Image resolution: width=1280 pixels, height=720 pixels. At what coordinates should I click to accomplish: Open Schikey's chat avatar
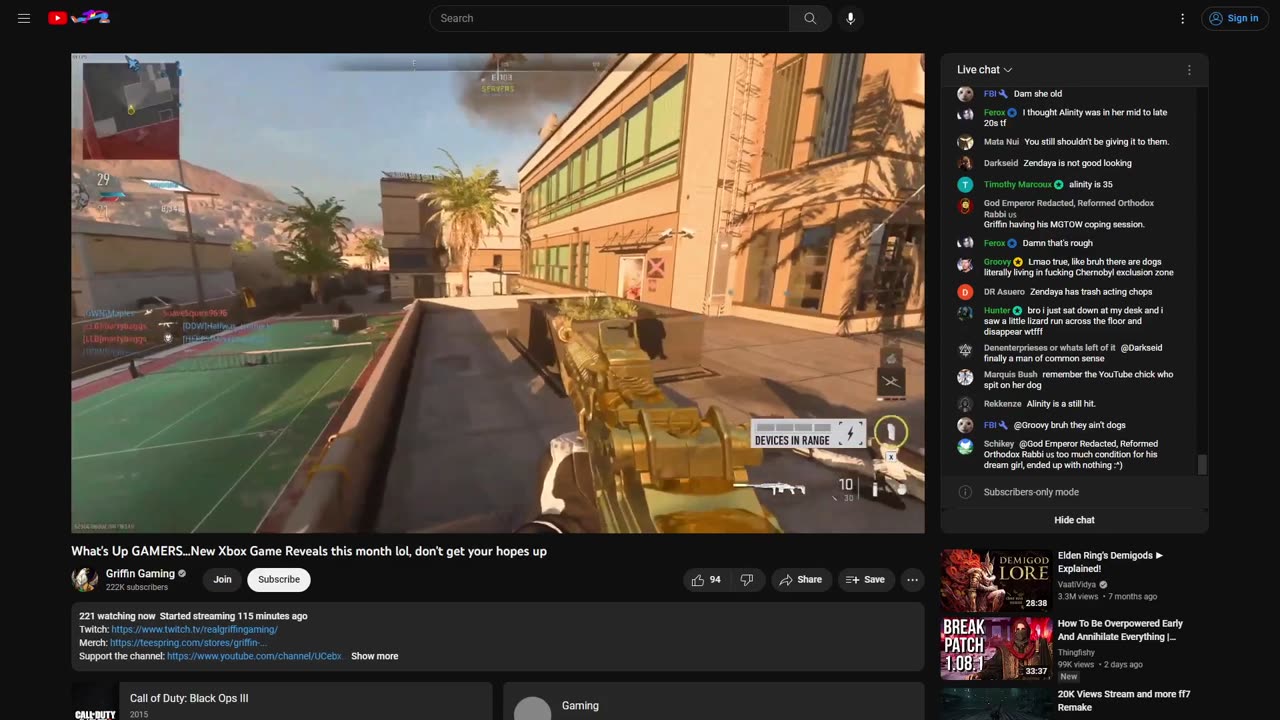coord(965,447)
